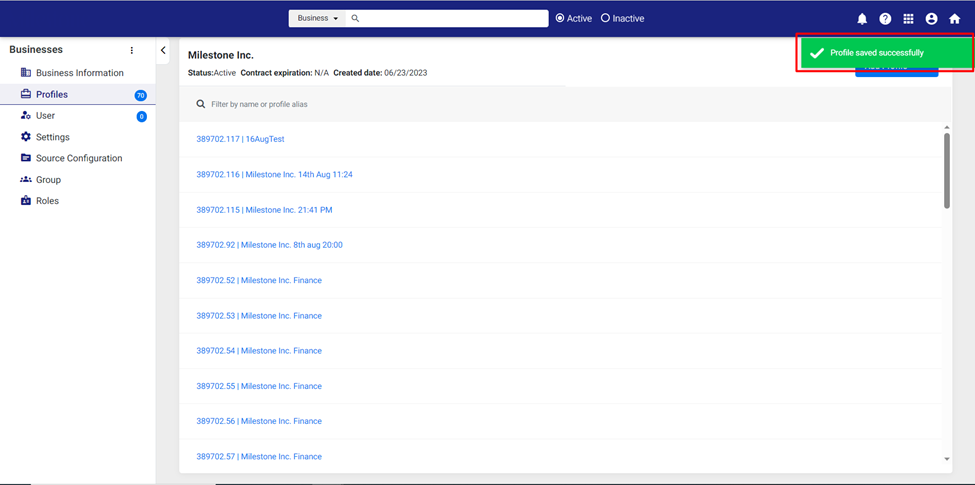Open profile 389702.115 Milestone Inc. 21:41 PM
Screen dimensions: 975x485
click(264, 210)
